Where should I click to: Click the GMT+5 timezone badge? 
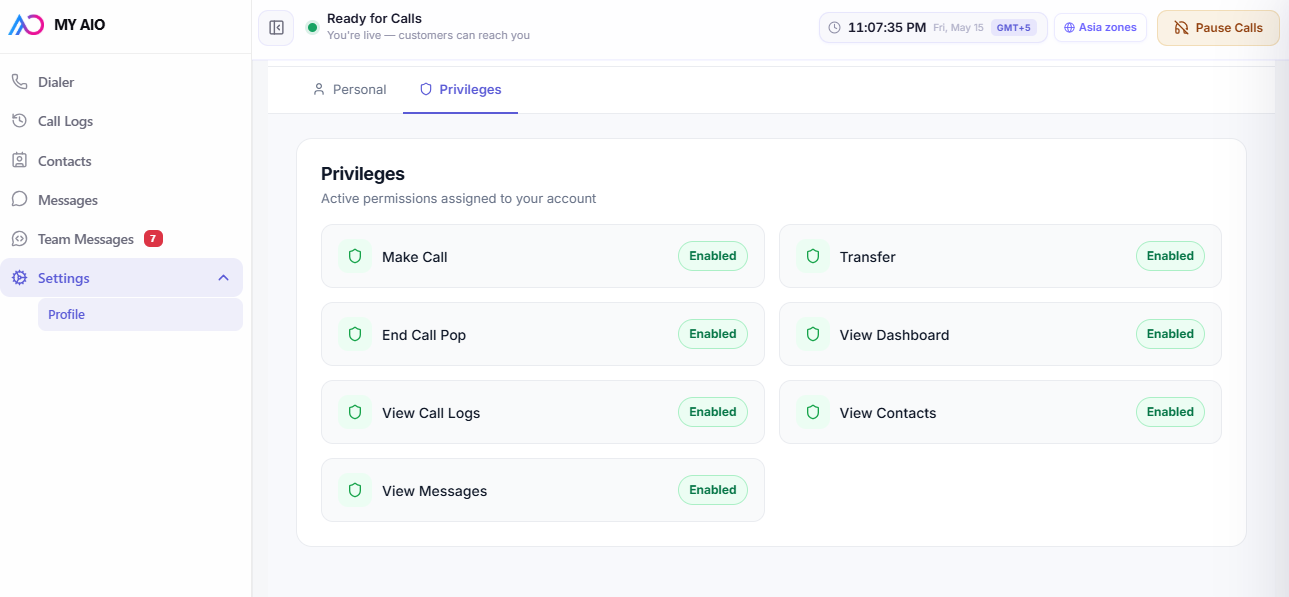[1013, 28]
